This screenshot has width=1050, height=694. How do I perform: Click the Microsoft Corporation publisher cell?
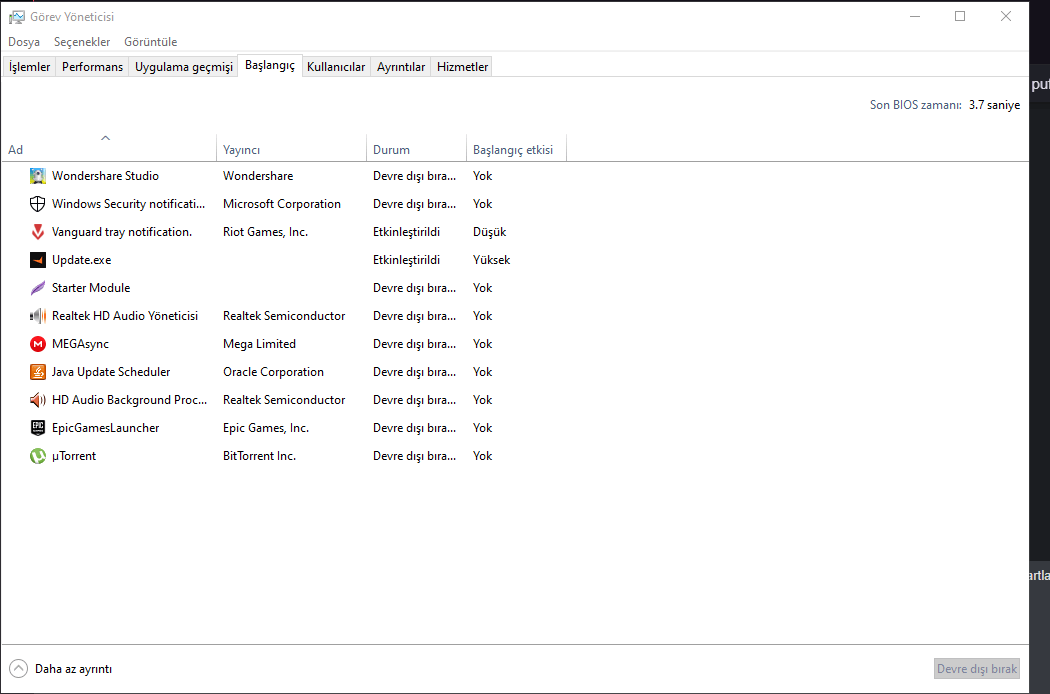tap(282, 204)
